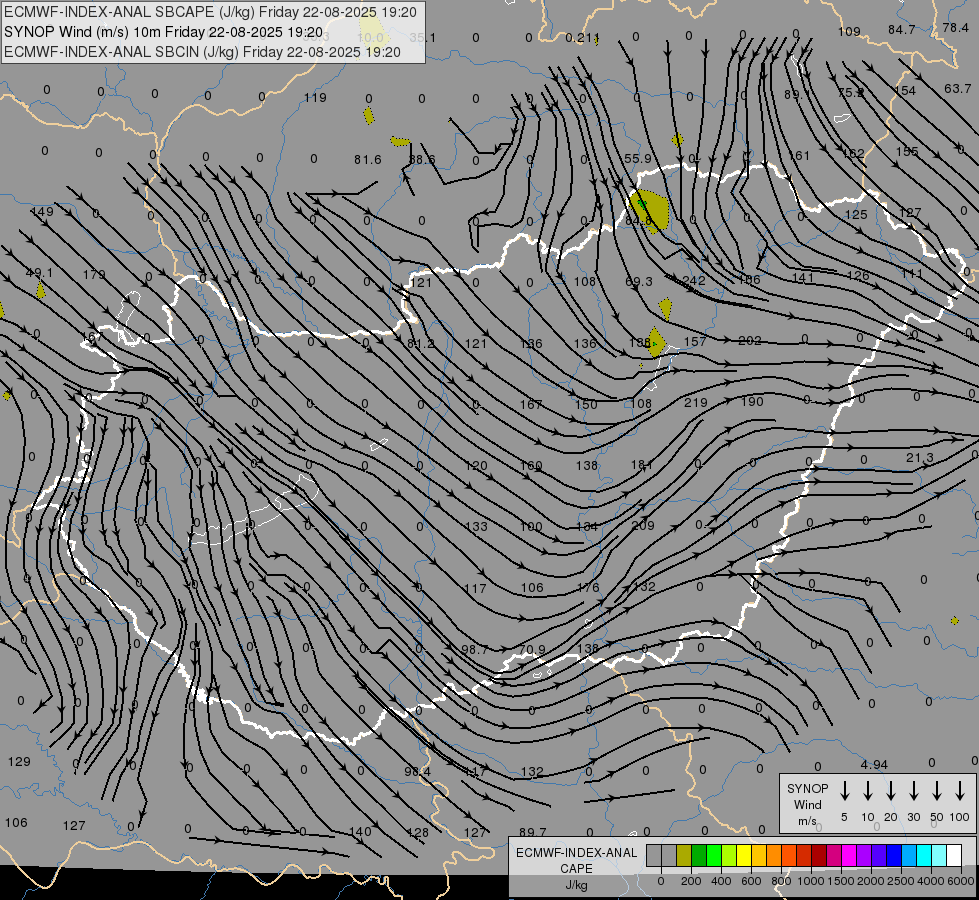
Task: Click the CAPE value 242 on map
Action: point(694,280)
